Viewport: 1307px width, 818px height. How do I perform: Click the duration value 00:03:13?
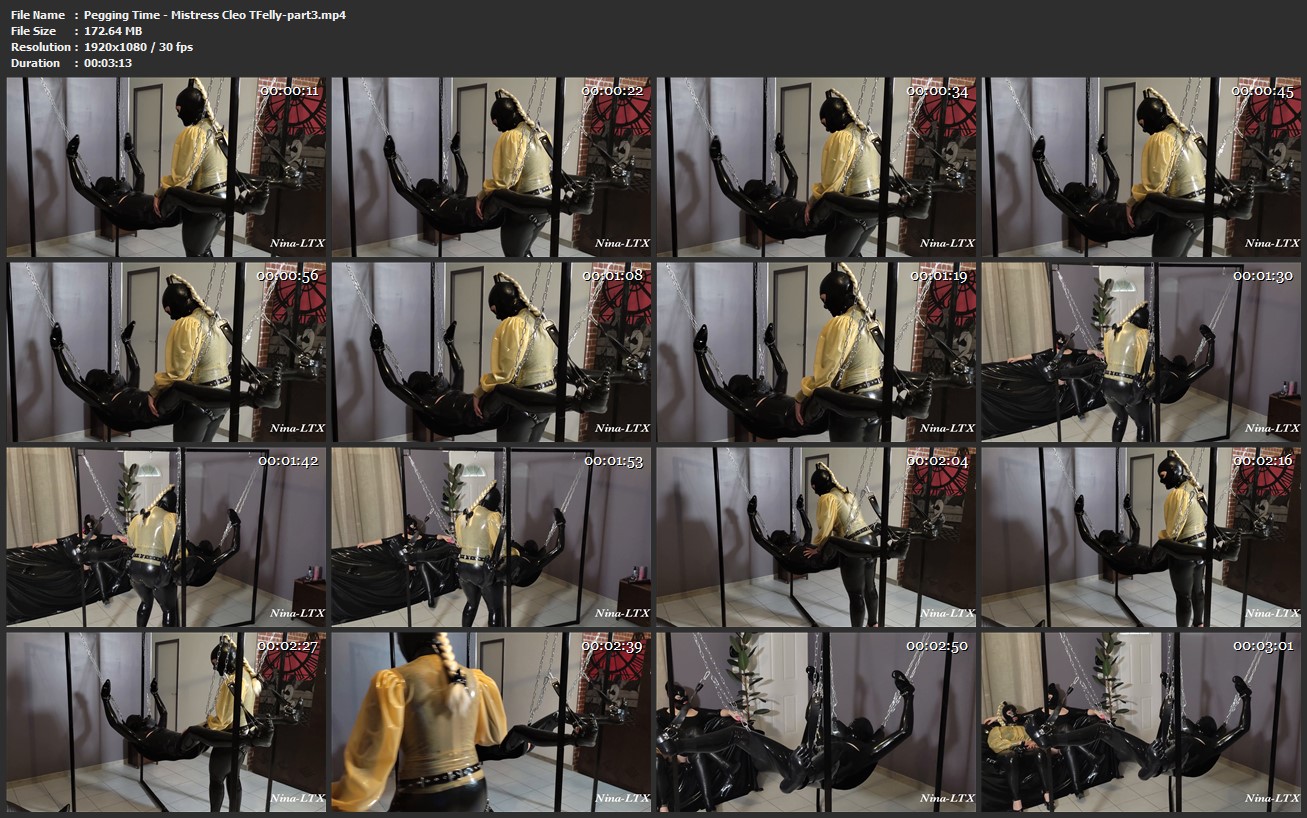(108, 63)
